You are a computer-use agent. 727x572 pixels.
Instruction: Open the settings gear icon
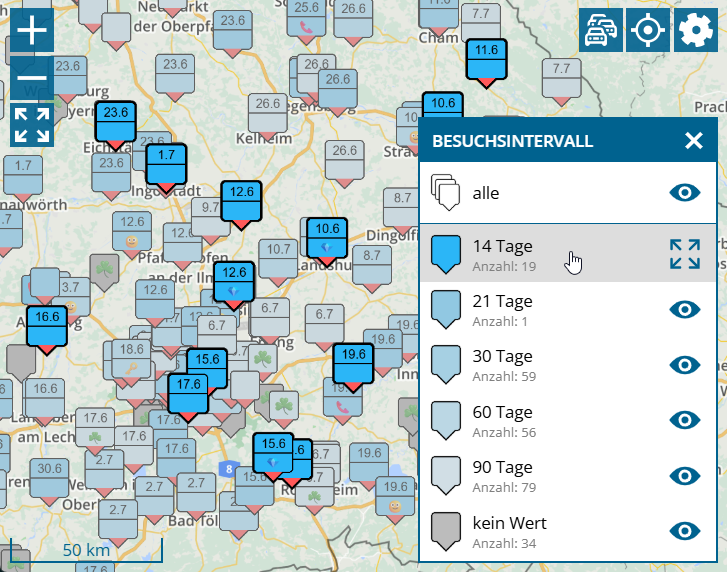coord(695,30)
